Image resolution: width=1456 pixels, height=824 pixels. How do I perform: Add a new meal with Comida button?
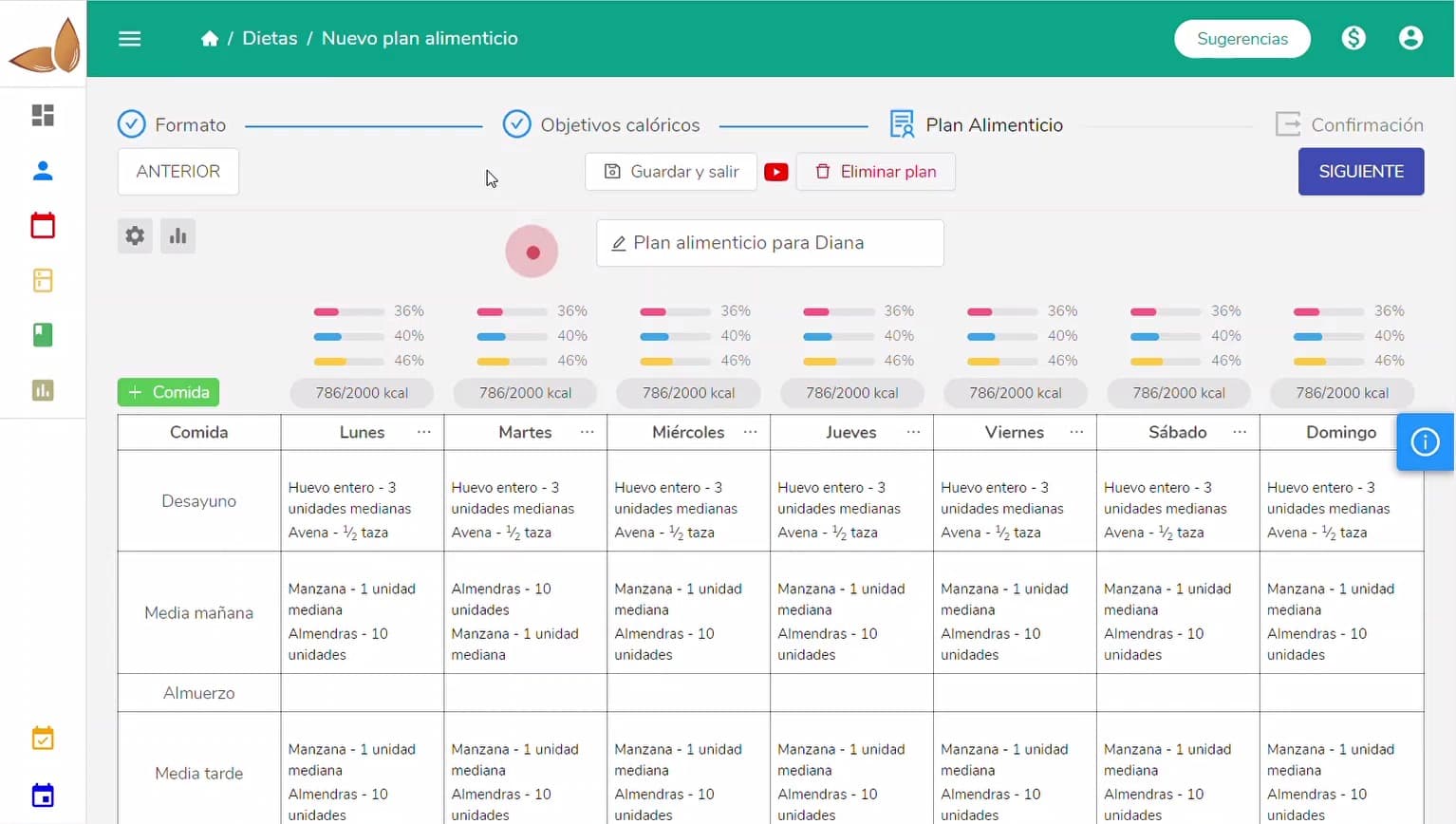click(x=168, y=392)
